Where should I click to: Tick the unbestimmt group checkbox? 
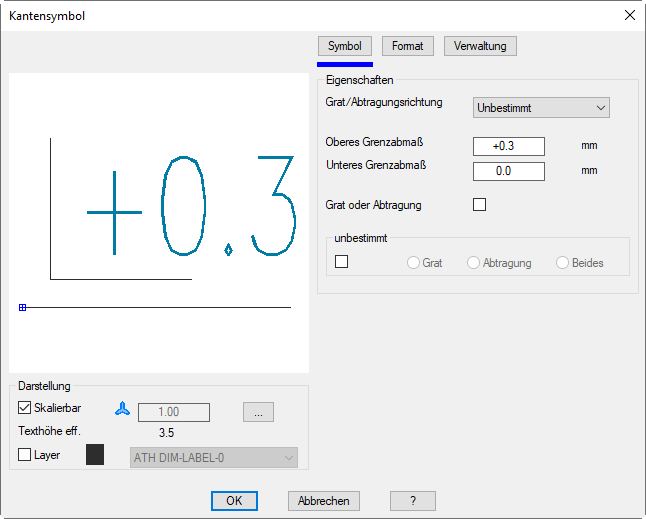tap(342, 262)
